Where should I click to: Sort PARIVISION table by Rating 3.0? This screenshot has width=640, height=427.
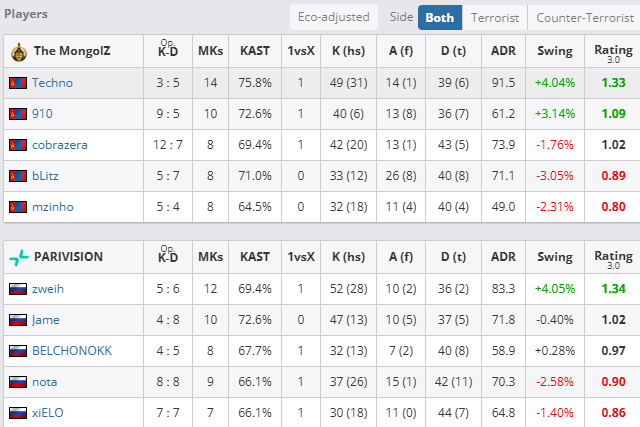(x=607, y=257)
